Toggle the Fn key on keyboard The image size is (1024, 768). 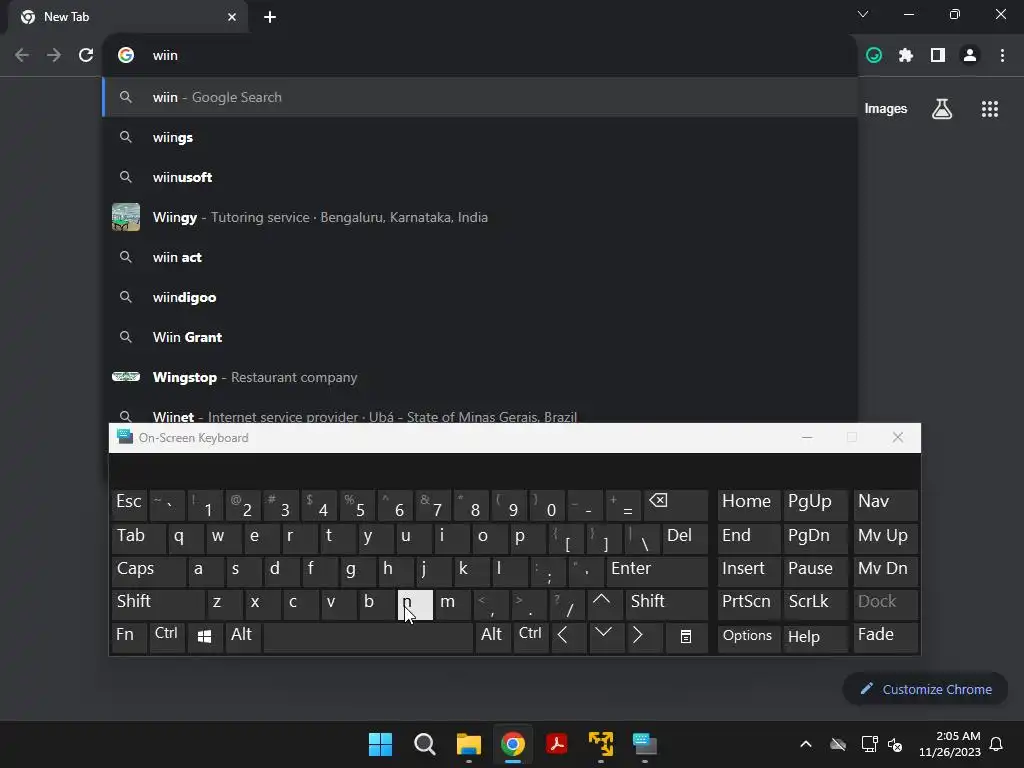click(x=129, y=637)
